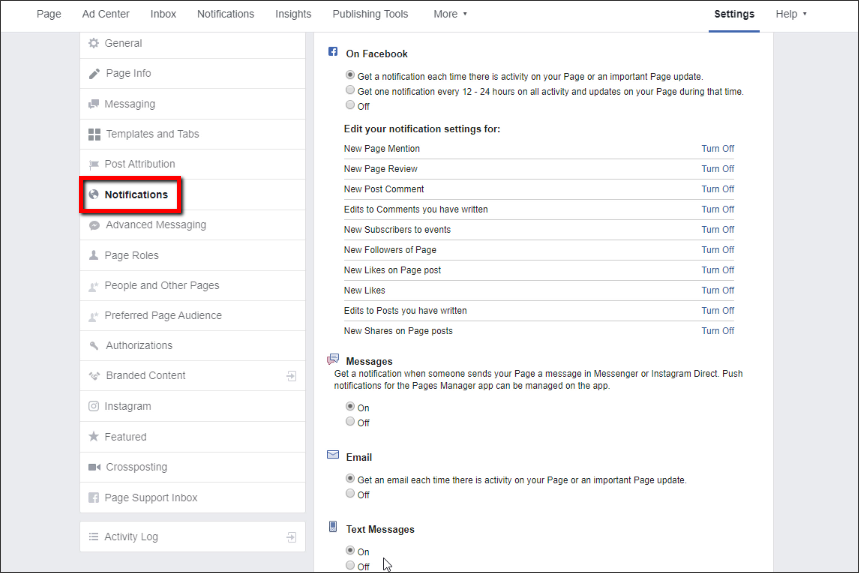Turn Off New Subscribers to events
This screenshot has width=859, height=573.
point(718,230)
